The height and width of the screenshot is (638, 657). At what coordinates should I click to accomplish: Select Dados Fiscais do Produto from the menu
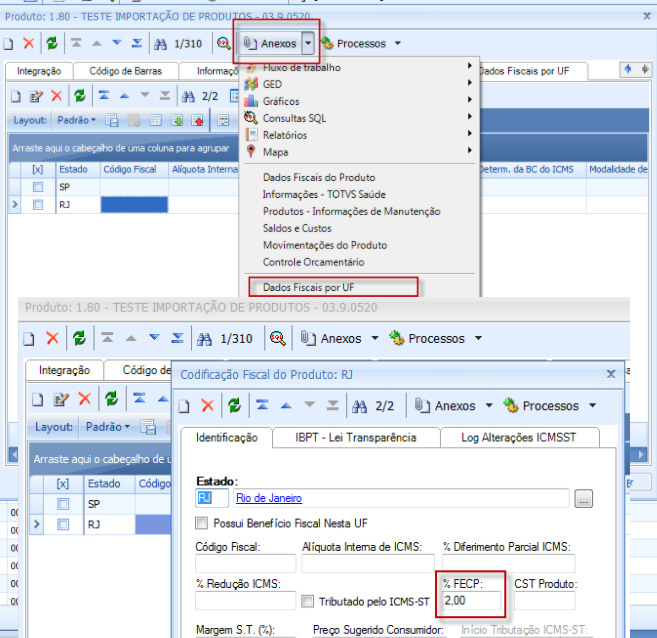point(319,177)
